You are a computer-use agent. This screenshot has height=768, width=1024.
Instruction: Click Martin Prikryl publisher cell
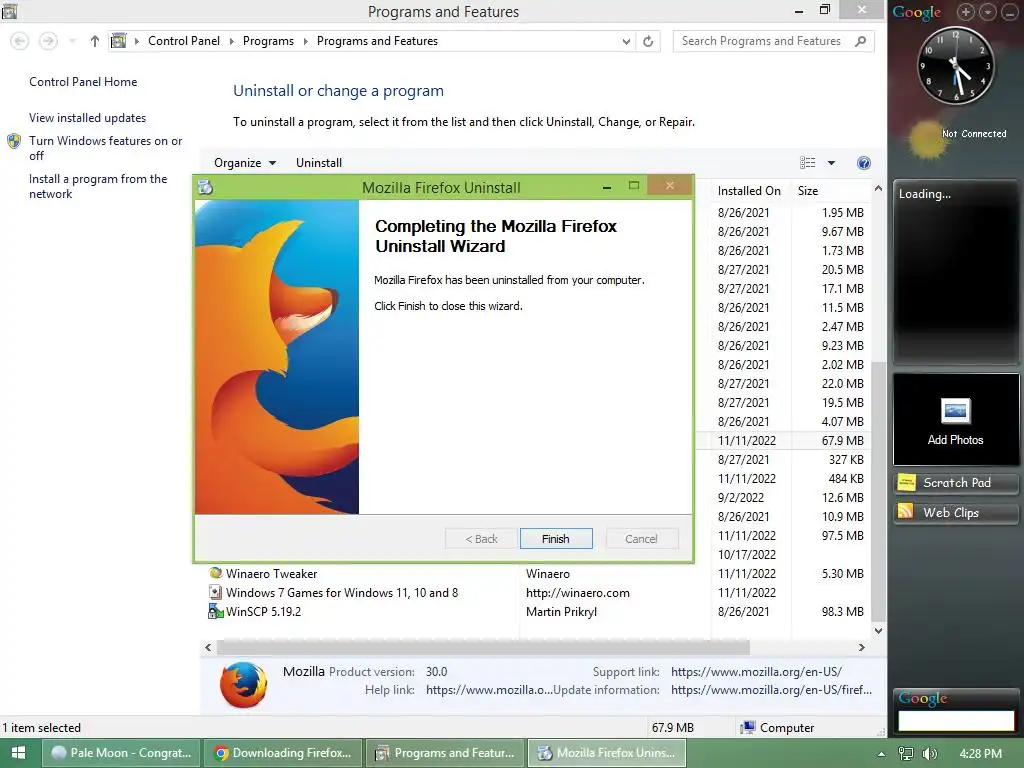(x=562, y=611)
